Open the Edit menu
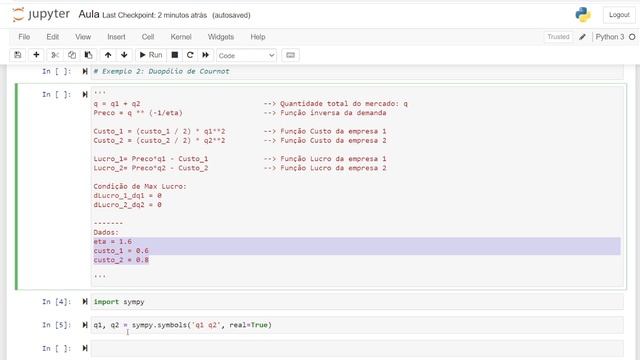This screenshot has height=360, width=640. point(53,37)
